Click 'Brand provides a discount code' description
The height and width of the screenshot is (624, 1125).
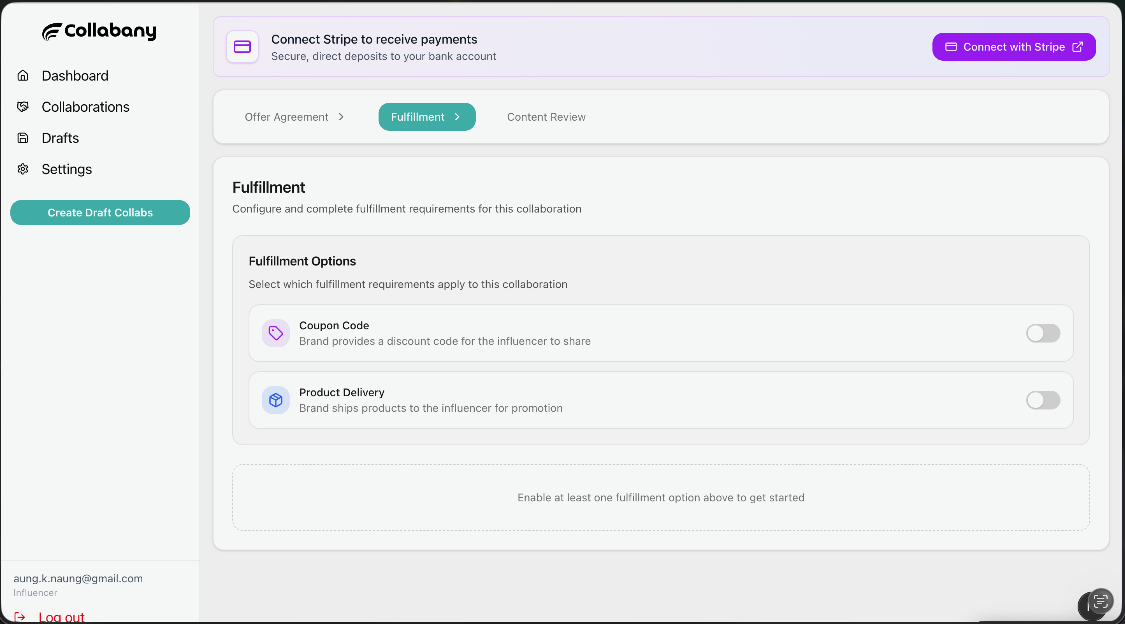pos(445,341)
